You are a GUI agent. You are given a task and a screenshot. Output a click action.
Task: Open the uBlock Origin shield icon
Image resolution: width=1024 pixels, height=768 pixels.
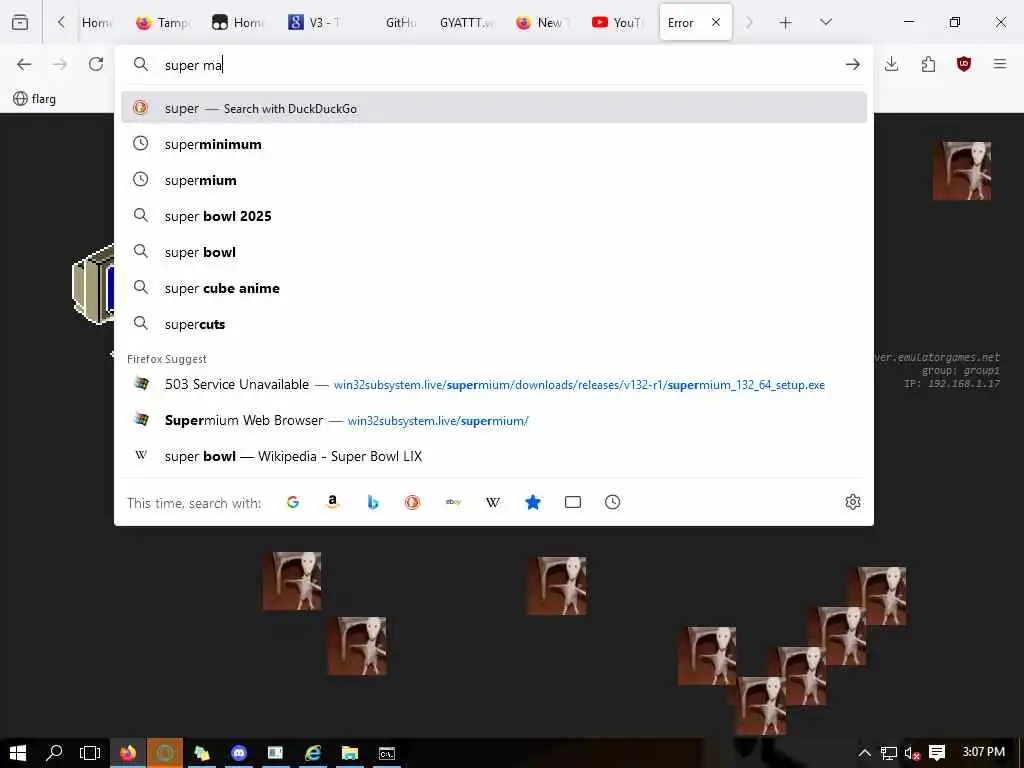pyautogui.click(x=964, y=64)
